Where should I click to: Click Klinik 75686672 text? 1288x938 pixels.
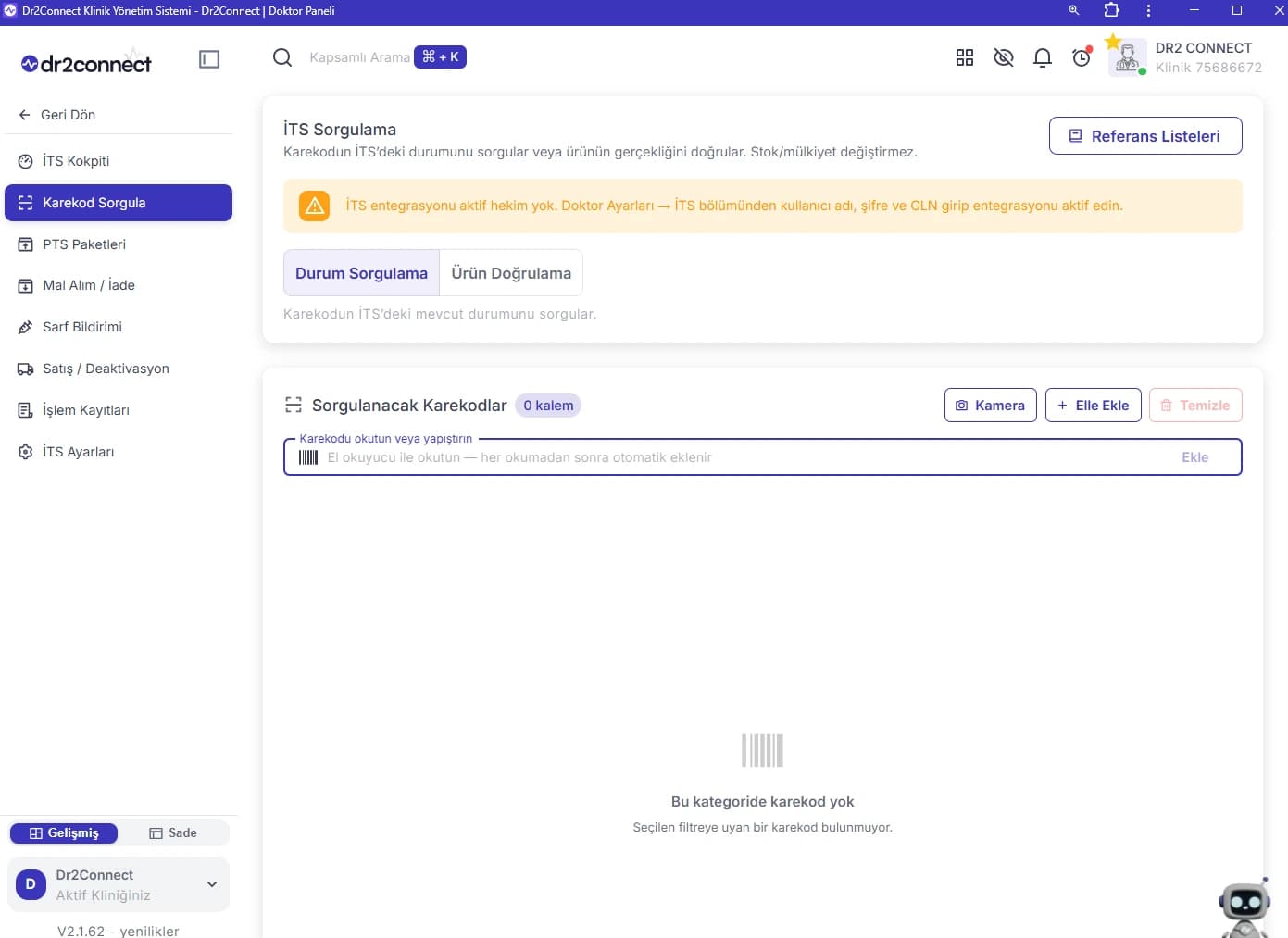1208,68
